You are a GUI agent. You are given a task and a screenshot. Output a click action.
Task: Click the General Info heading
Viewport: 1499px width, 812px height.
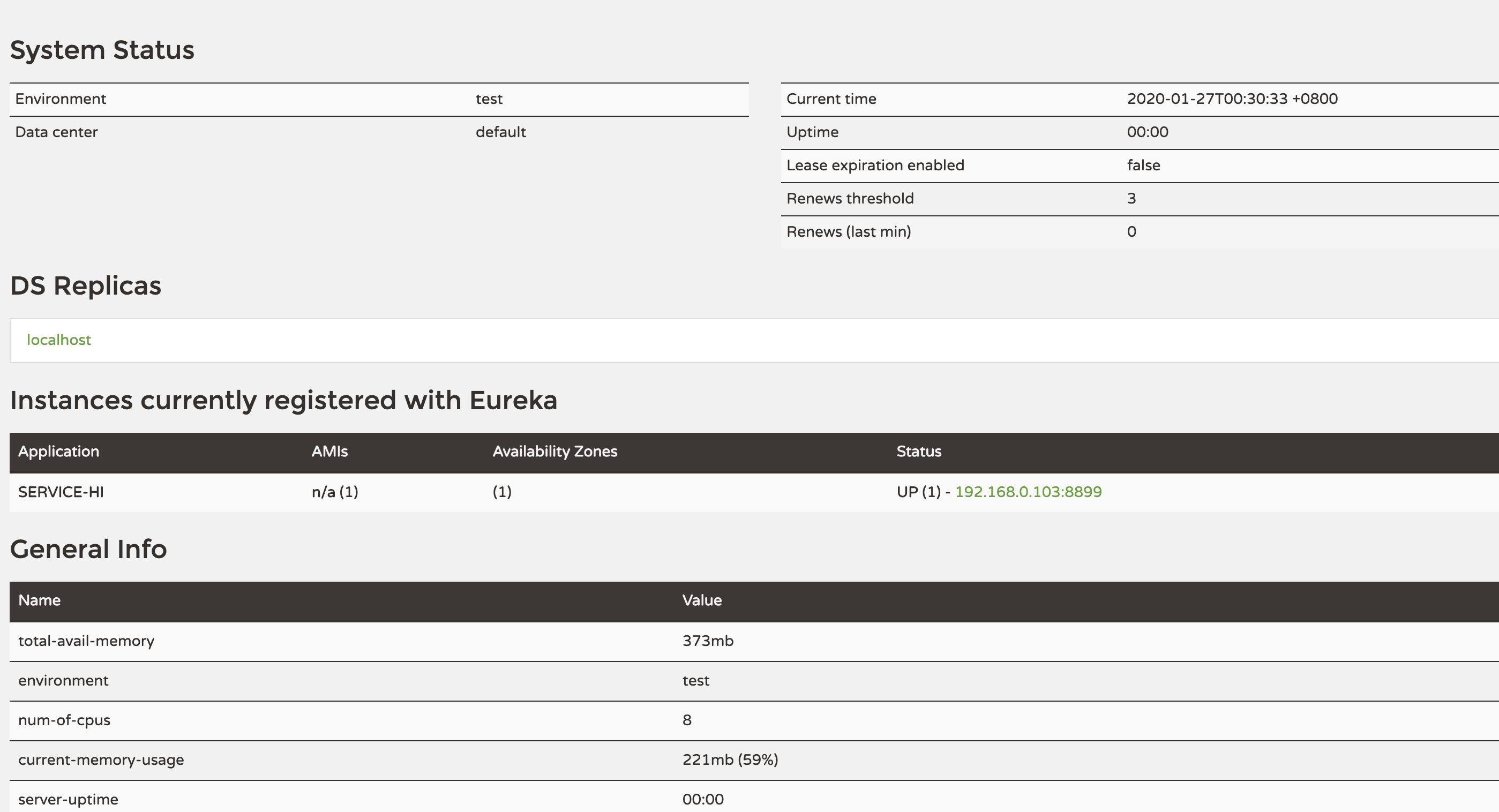88,549
